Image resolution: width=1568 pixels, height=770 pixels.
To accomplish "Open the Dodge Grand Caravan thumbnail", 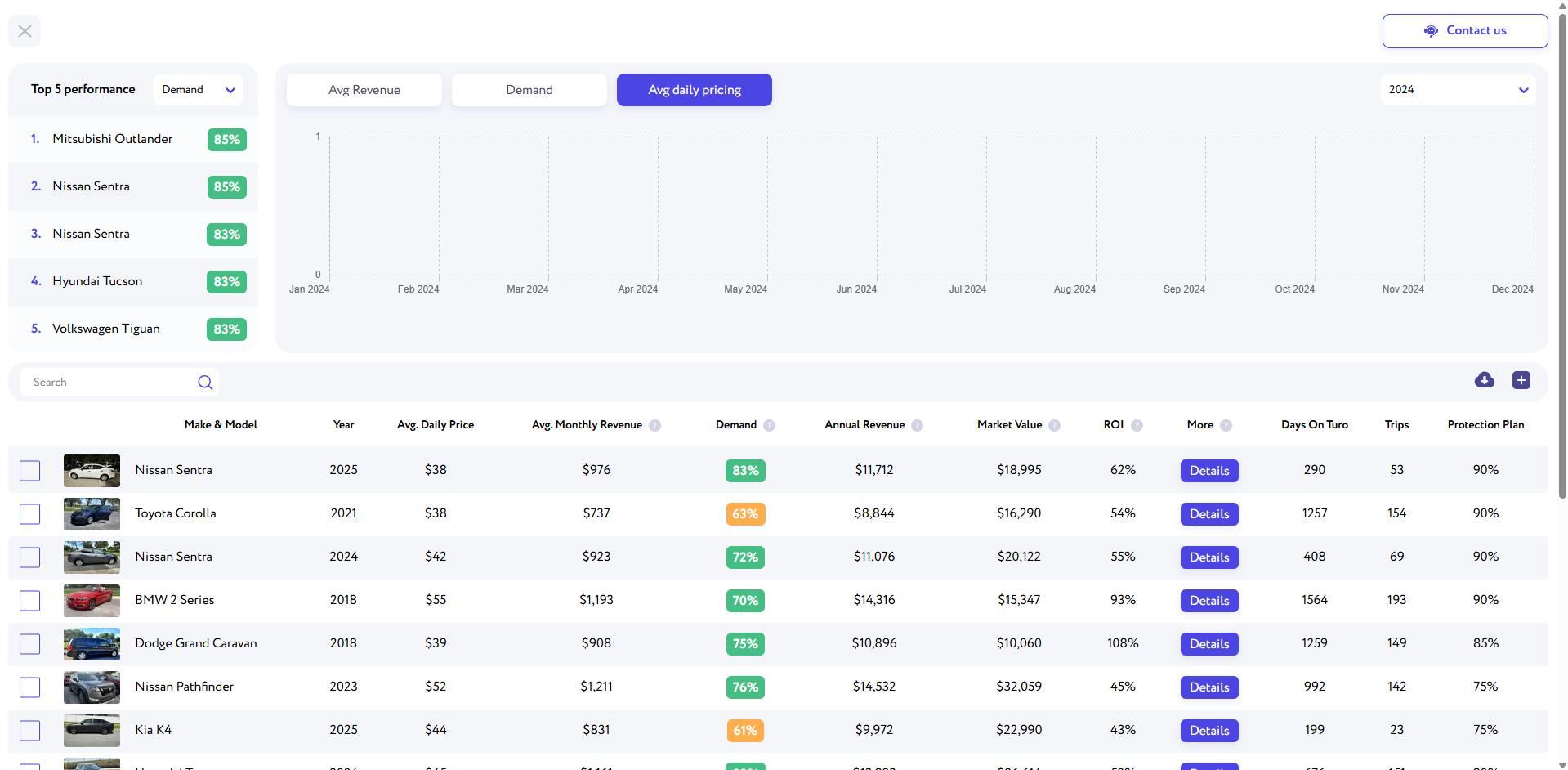I will pos(92,644).
